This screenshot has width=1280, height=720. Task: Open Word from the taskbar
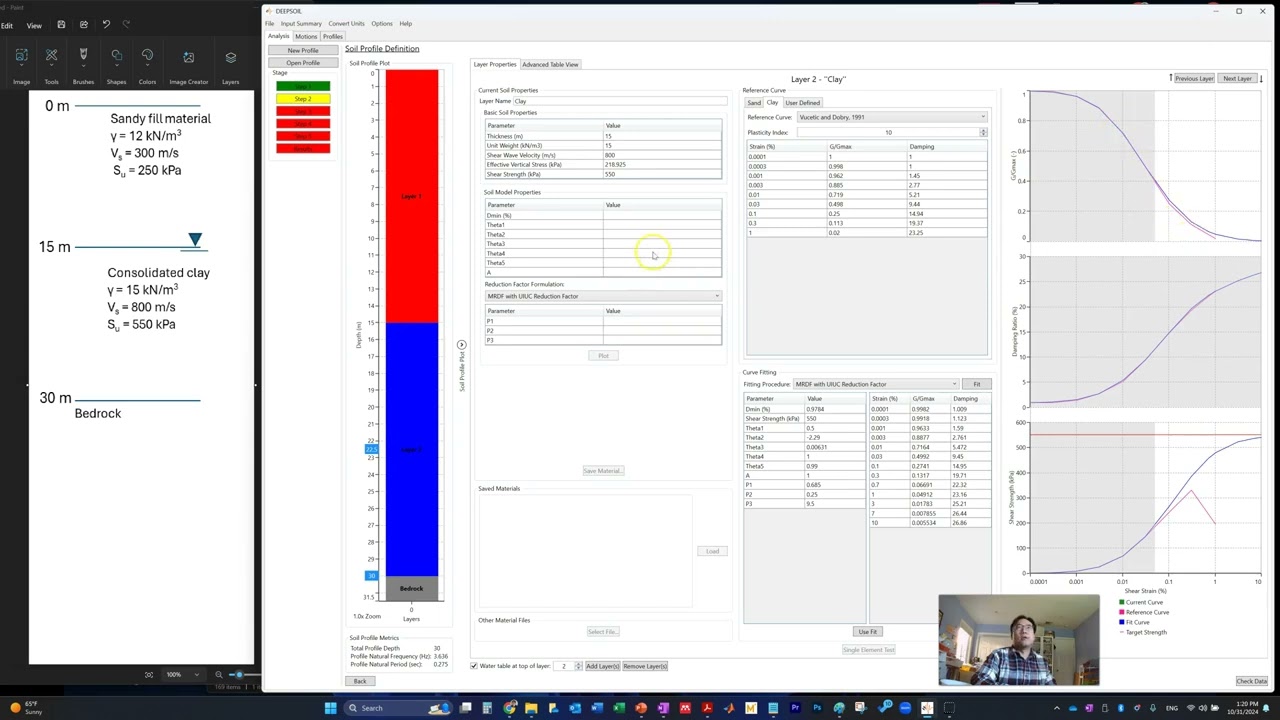tap(597, 708)
